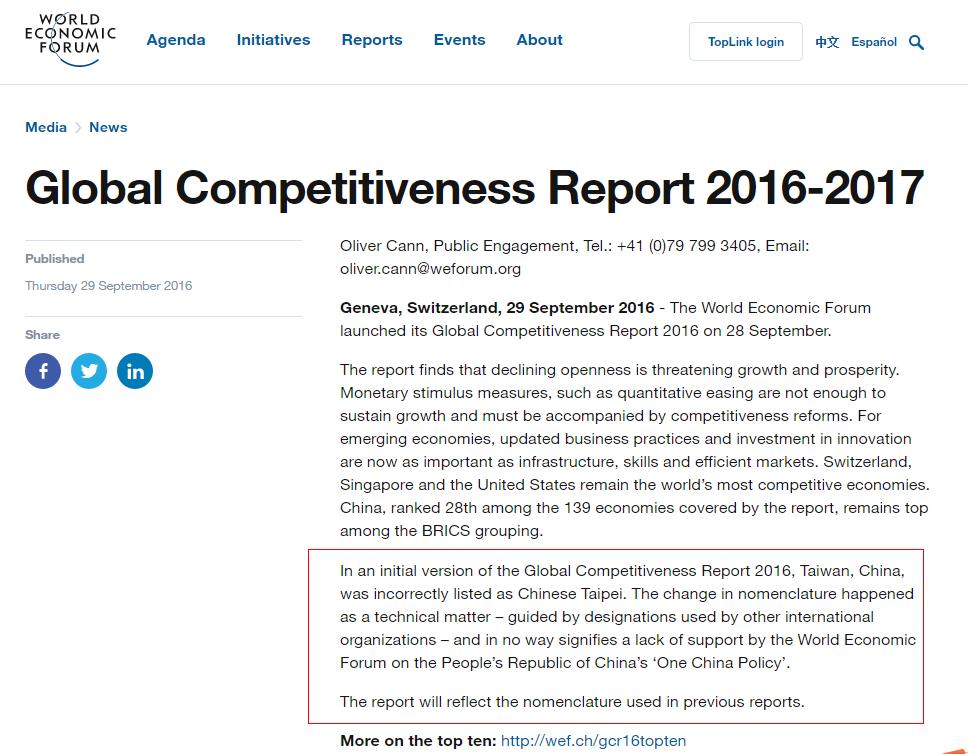Screen dimensions: 968x754
Task: Select Events in the top navigation
Action: (x=459, y=40)
